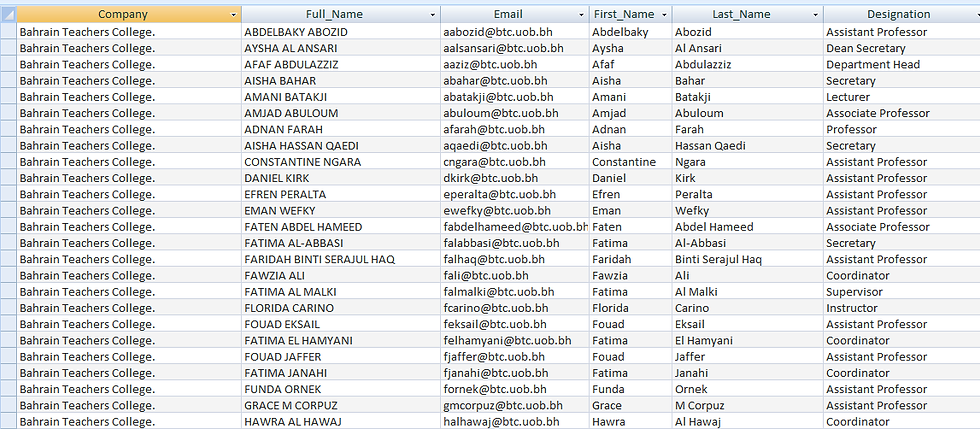Click the Full_Name cell ABDELBAKY ABOZID

pos(341,32)
